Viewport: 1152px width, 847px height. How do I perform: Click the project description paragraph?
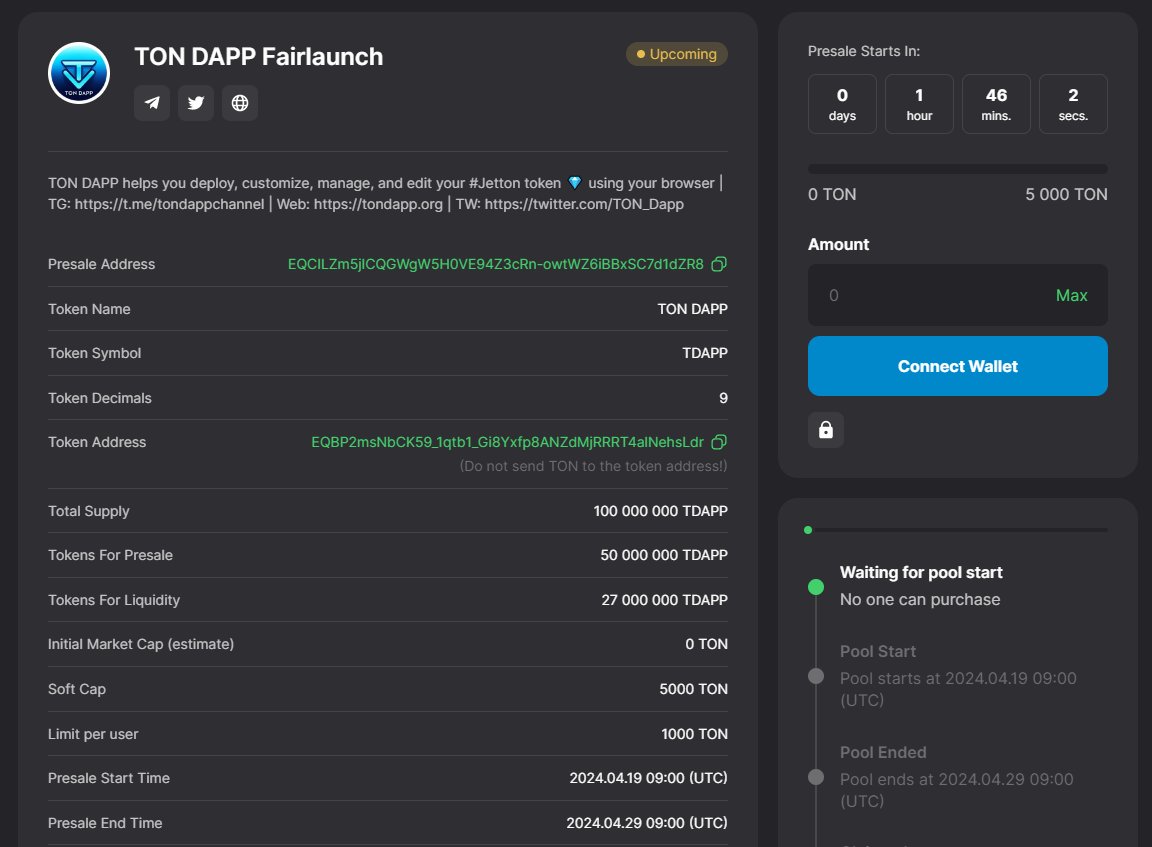tap(385, 193)
